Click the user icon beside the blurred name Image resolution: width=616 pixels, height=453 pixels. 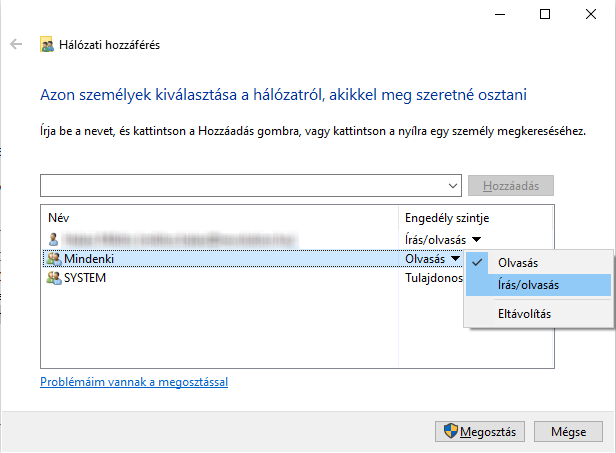[53, 239]
